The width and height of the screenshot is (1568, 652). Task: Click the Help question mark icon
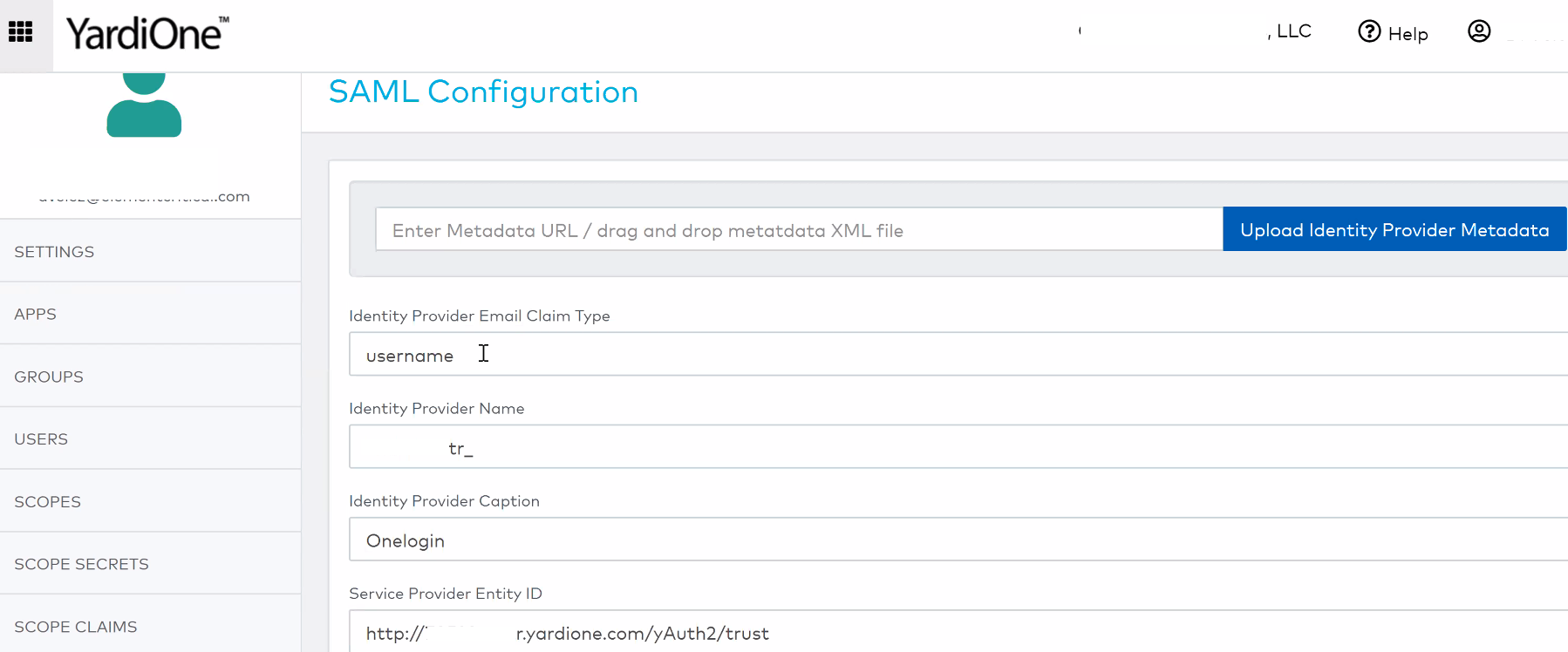[1369, 32]
